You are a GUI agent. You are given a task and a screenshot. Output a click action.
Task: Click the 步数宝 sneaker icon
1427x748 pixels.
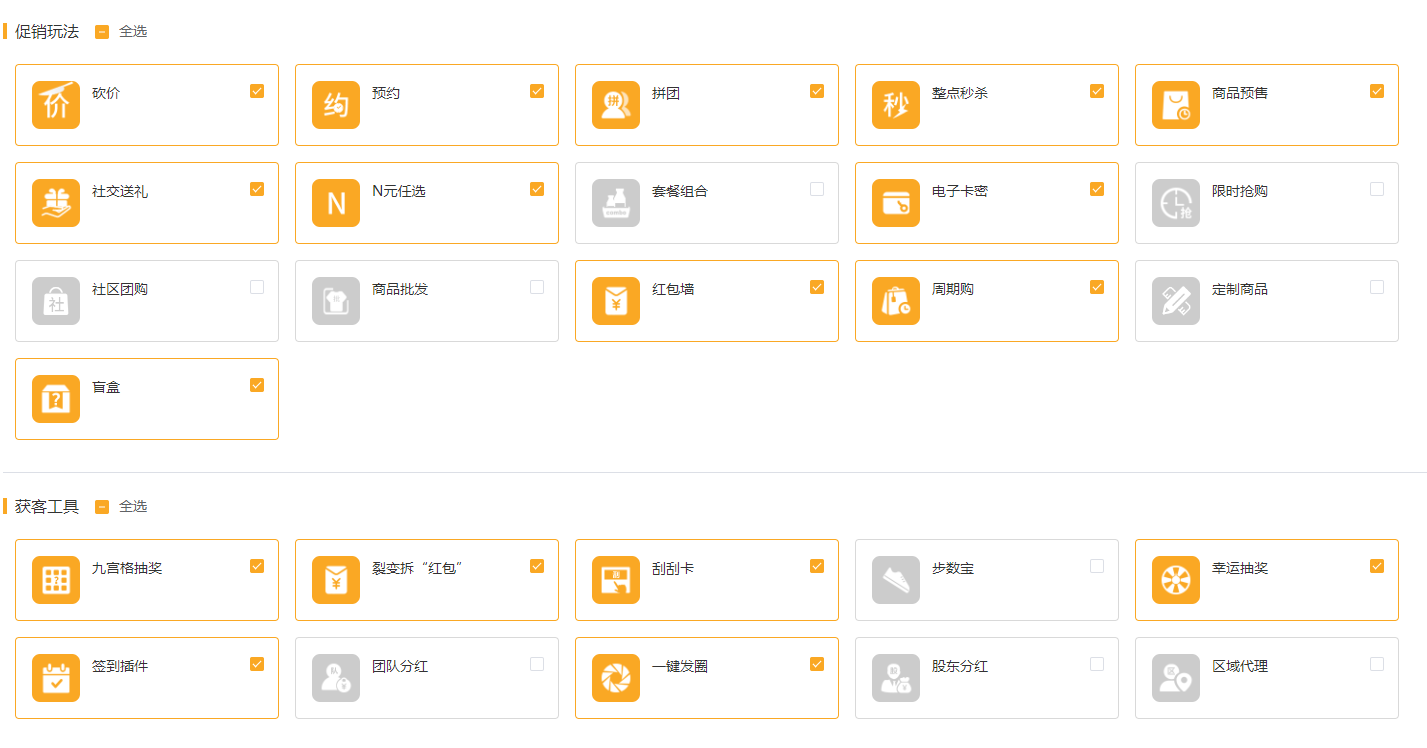pyautogui.click(x=896, y=580)
